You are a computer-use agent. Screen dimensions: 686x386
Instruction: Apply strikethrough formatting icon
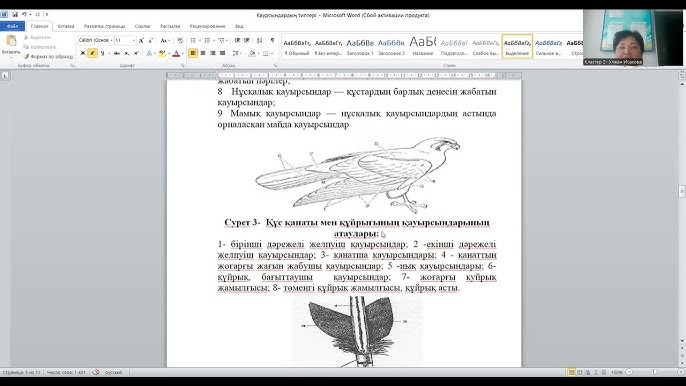pyautogui.click(x=116, y=53)
